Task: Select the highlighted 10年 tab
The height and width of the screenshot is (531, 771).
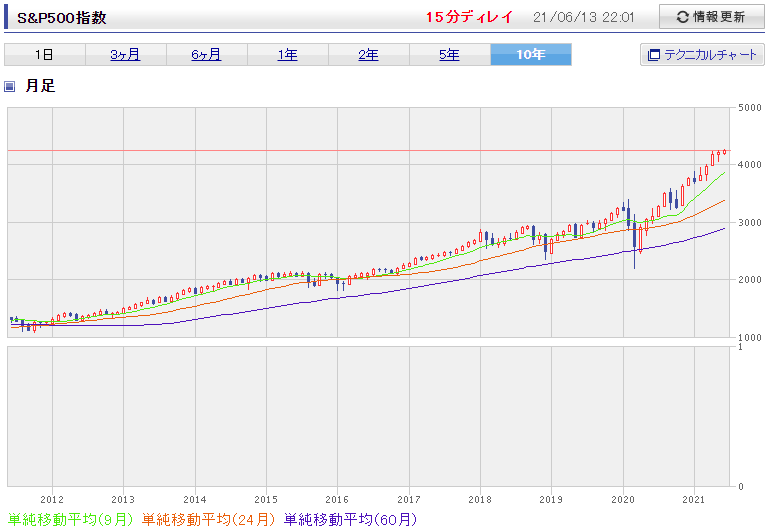Action: tap(531, 55)
